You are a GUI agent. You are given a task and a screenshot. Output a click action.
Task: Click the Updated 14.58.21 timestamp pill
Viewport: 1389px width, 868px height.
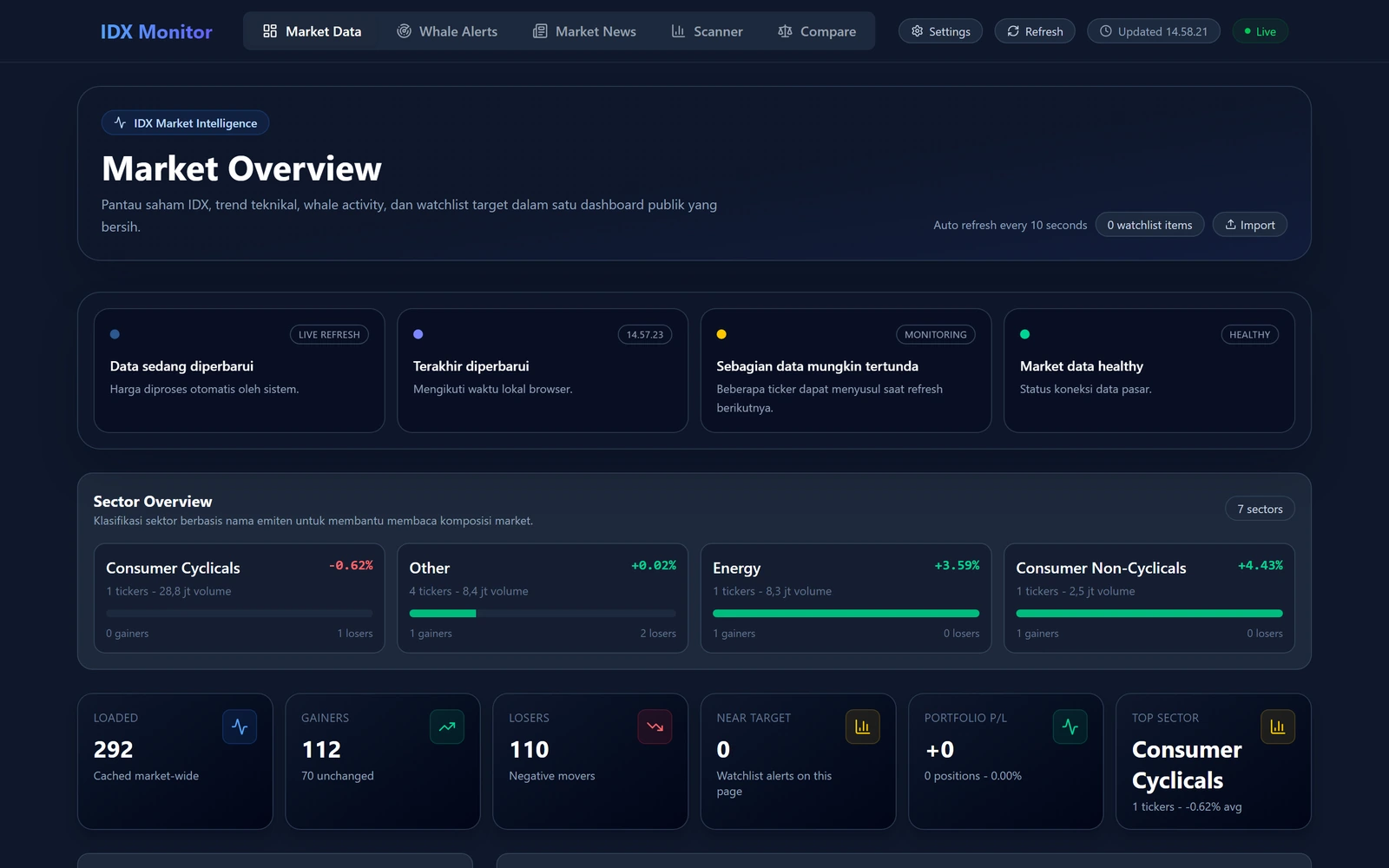[x=1154, y=31]
